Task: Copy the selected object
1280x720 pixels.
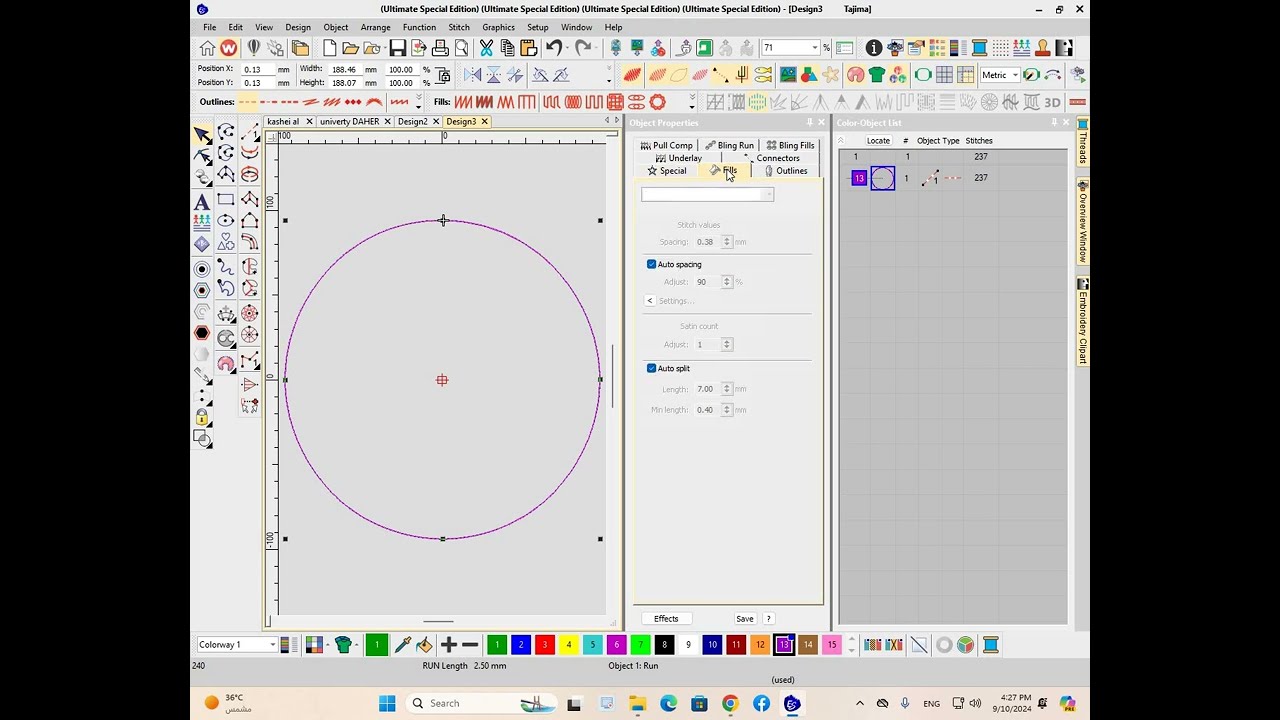Action: 507,48
